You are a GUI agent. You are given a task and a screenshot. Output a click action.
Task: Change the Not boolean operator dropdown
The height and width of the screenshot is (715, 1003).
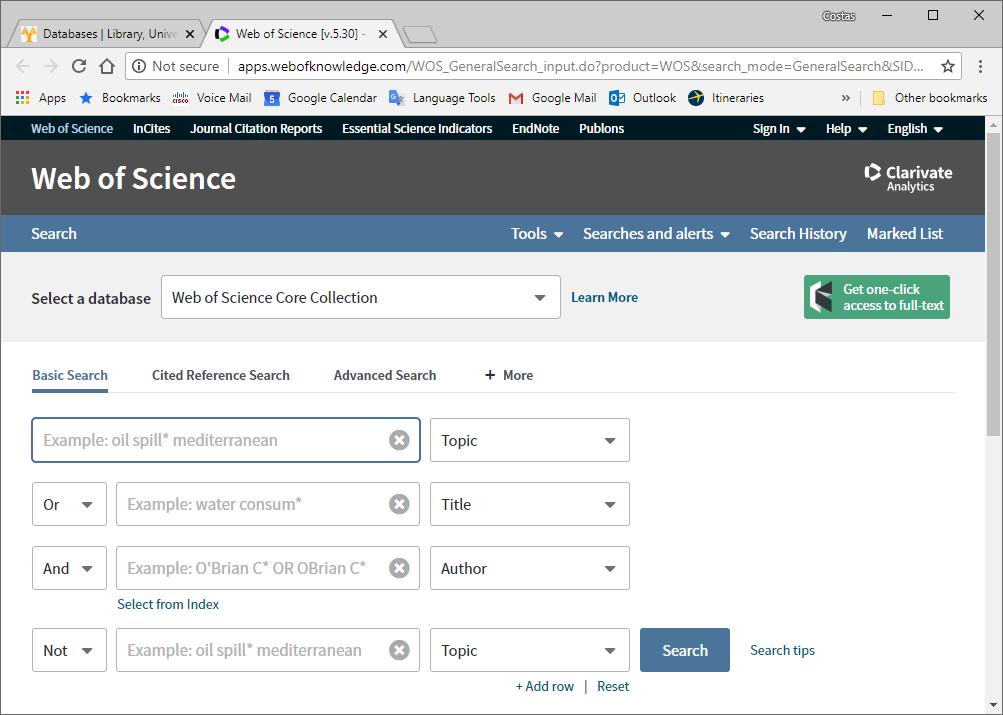(x=69, y=650)
